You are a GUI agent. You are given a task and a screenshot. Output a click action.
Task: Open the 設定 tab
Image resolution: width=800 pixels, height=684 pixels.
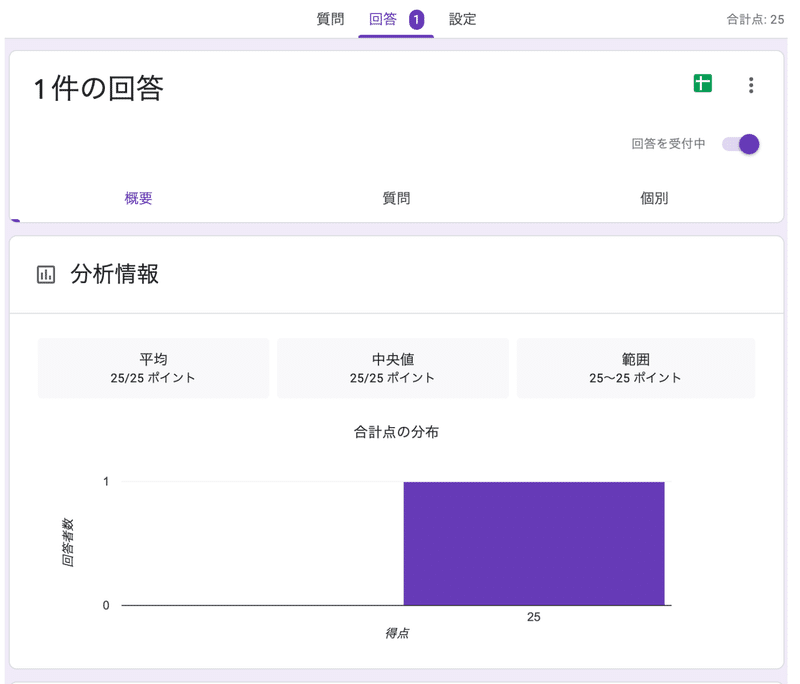(x=462, y=19)
